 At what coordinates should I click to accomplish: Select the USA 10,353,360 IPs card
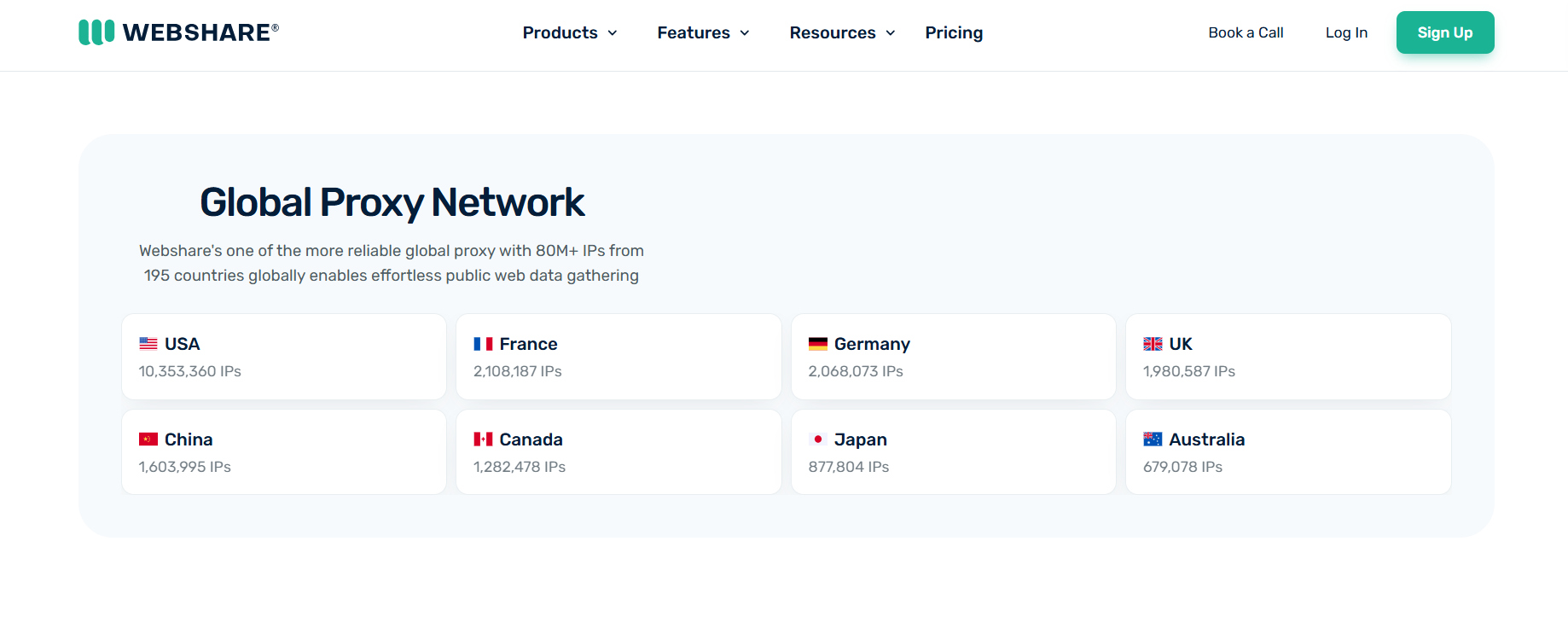284,357
